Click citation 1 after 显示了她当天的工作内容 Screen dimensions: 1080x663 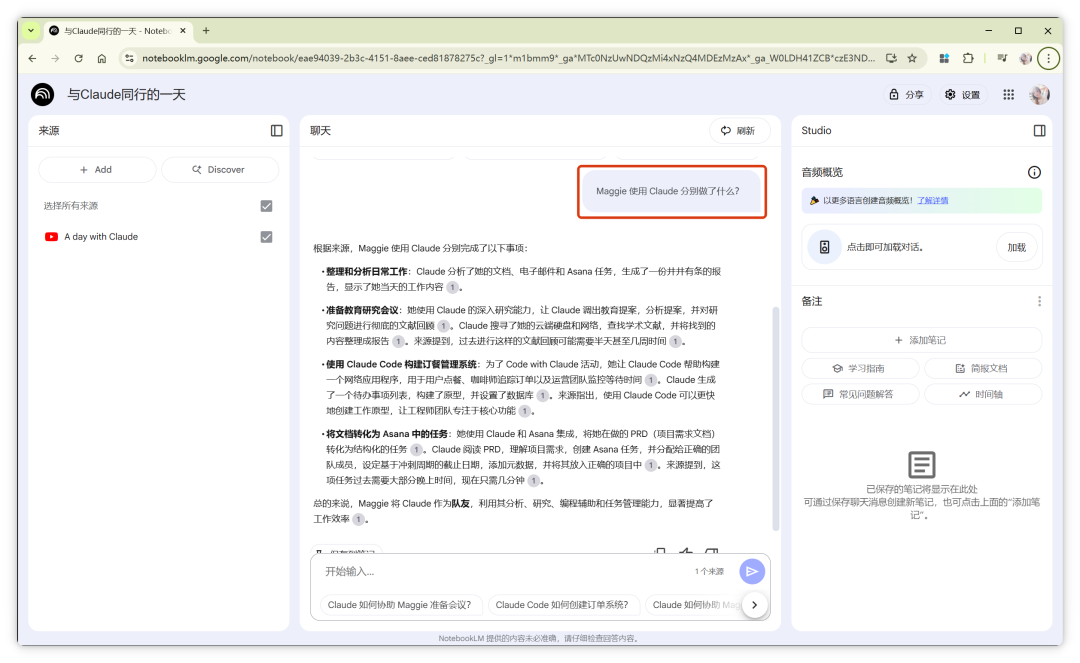click(452, 287)
